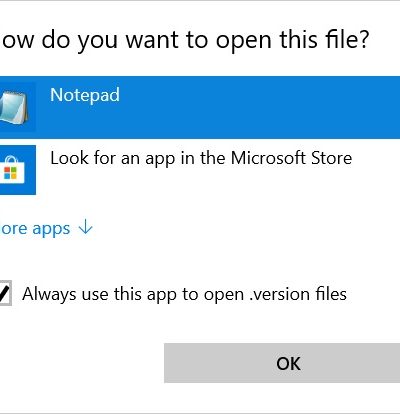The image size is (400, 414).
Task: Show additional apps via the downward arrow
Action: pyautogui.click(x=85, y=227)
